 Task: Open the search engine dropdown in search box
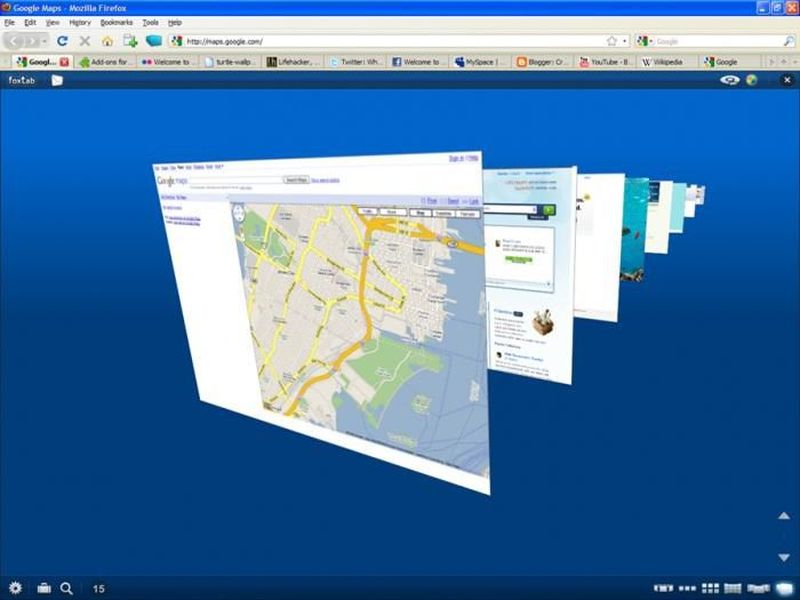pos(646,41)
